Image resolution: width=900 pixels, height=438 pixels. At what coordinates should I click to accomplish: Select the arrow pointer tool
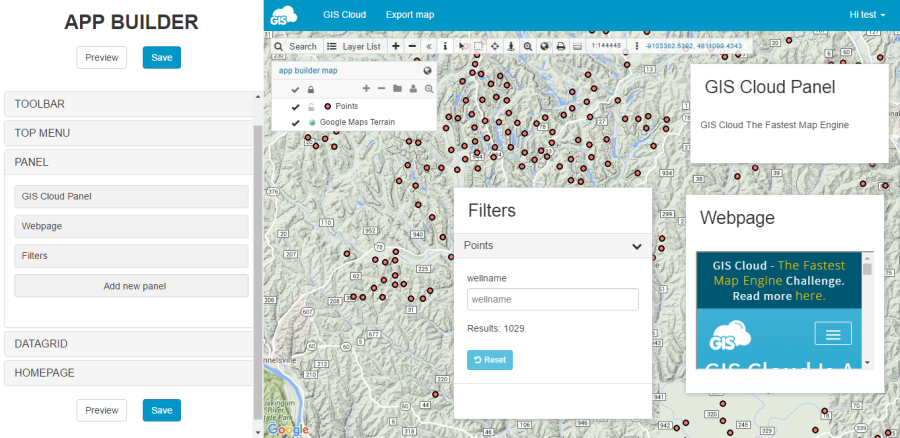tap(462, 46)
